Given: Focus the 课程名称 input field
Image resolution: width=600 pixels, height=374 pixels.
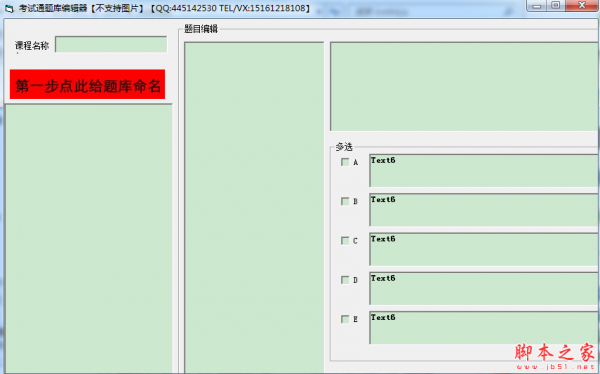Looking at the screenshot, I should coord(111,44).
